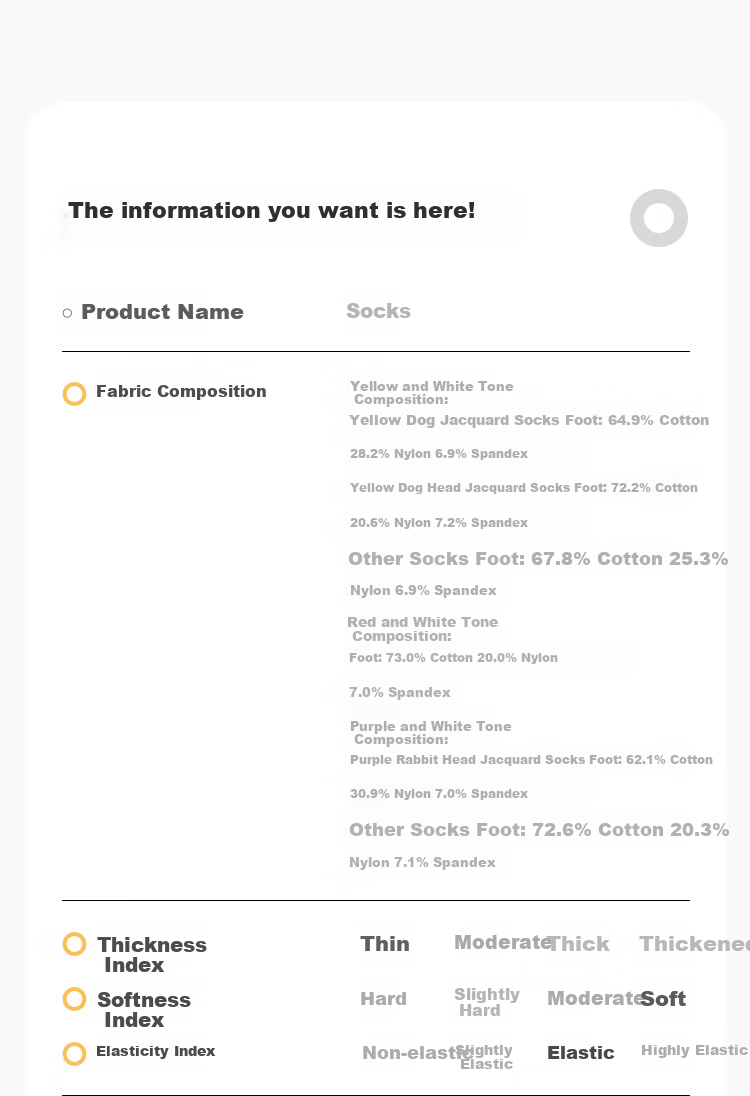Viewport: 750px width, 1096px height.
Task: Click the orange ring beside Elasticity Index
Action: [x=74, y=1053]
